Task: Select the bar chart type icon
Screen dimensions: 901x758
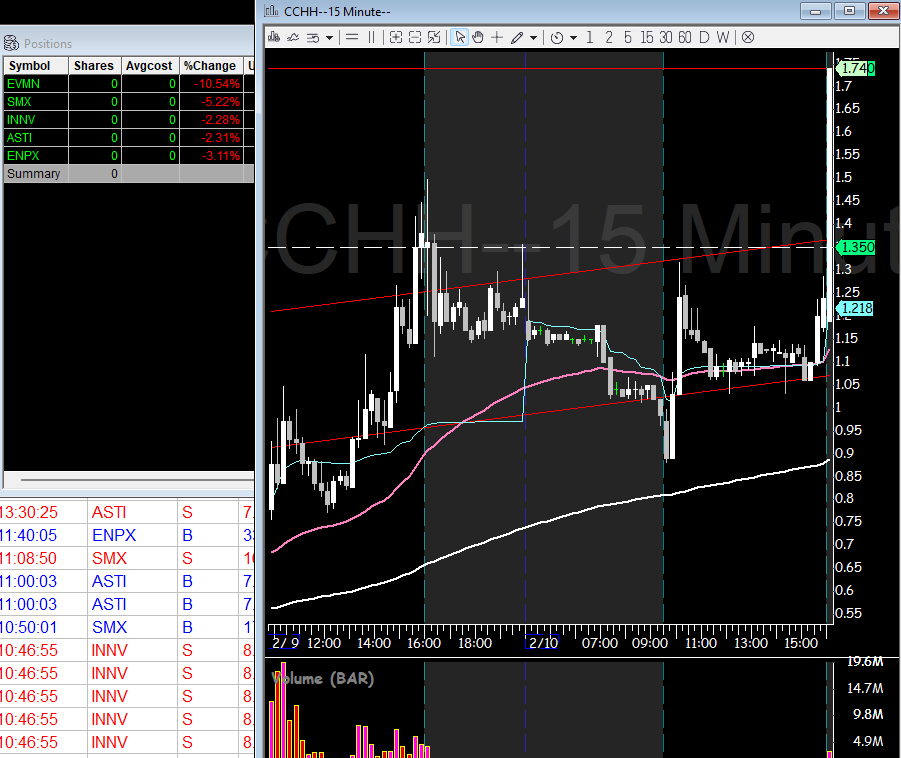Action: click(274, 37)
